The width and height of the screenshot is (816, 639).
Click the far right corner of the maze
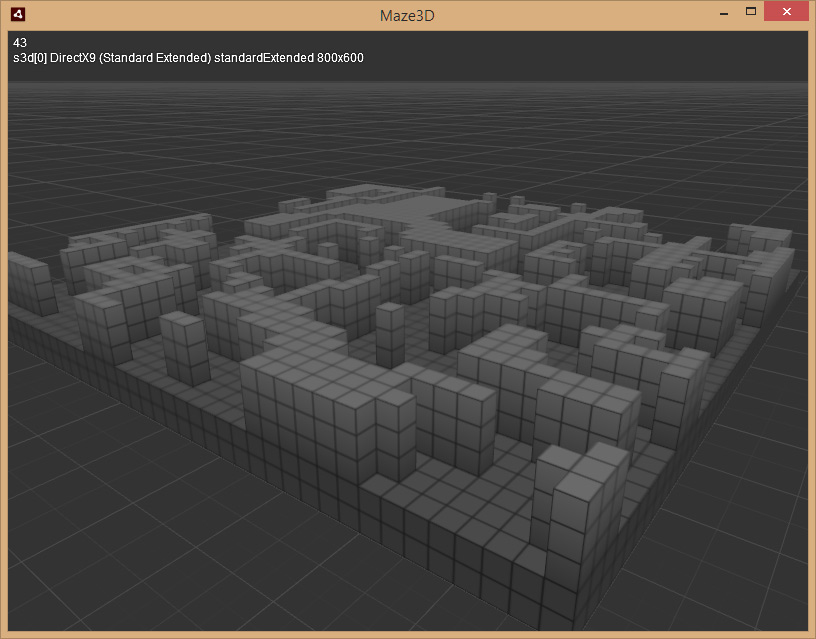point(793,268)
